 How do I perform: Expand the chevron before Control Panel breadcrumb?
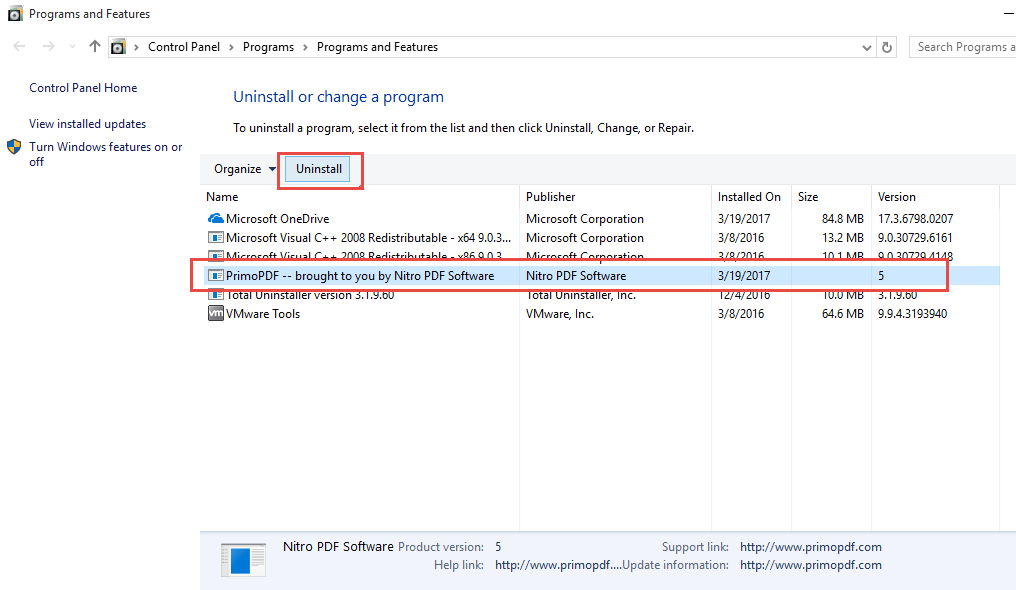(x=136, y=47)
